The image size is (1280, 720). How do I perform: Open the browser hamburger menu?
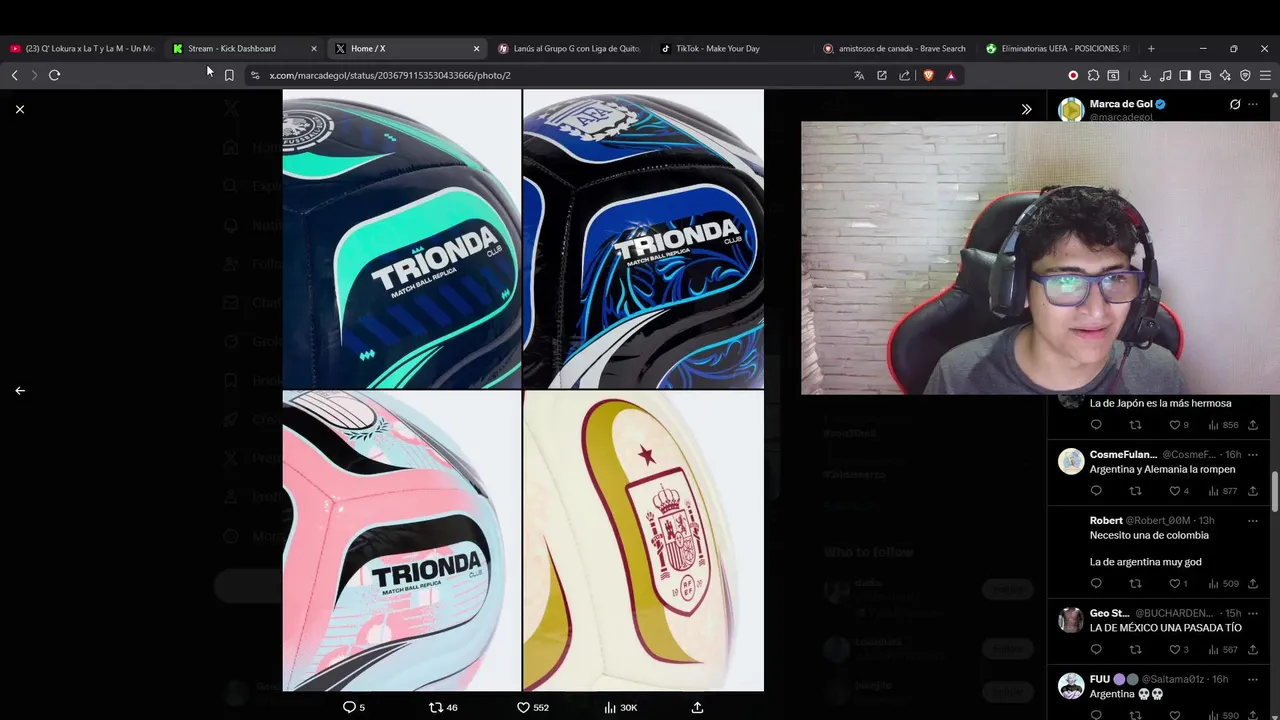coord(1265,75)
